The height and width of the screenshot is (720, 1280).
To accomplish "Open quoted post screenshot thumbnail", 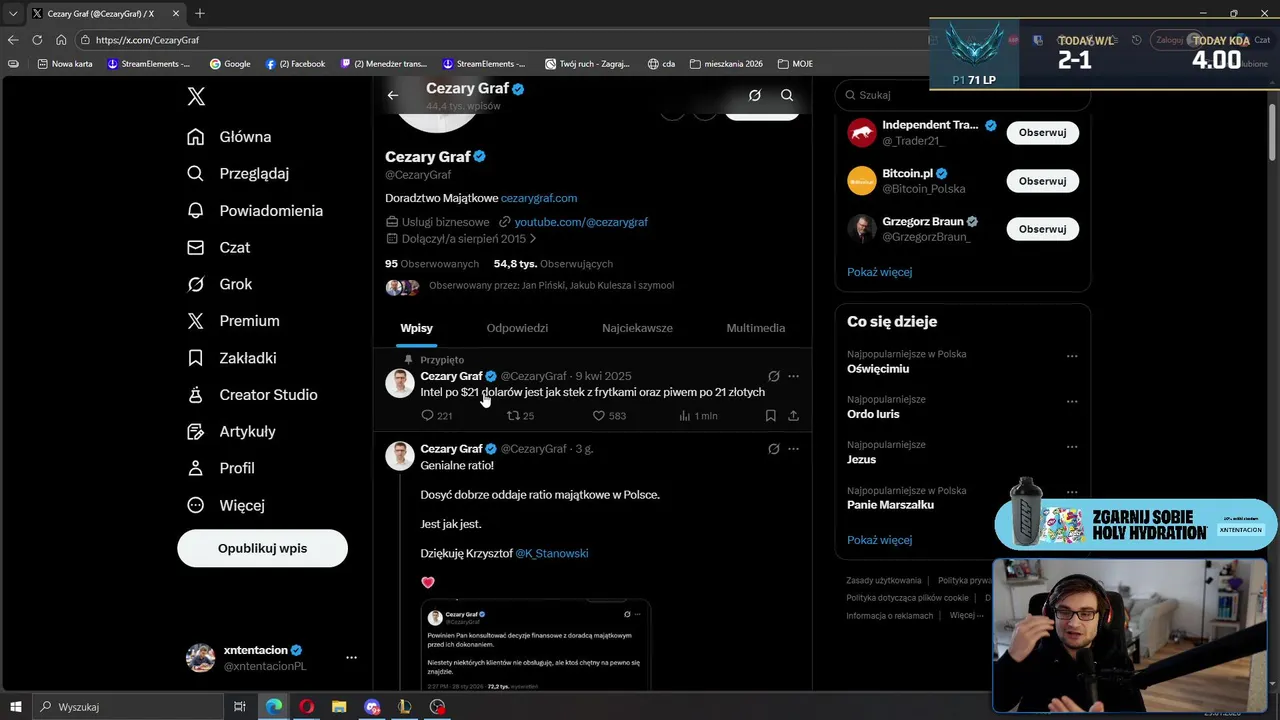I will 535,645.
